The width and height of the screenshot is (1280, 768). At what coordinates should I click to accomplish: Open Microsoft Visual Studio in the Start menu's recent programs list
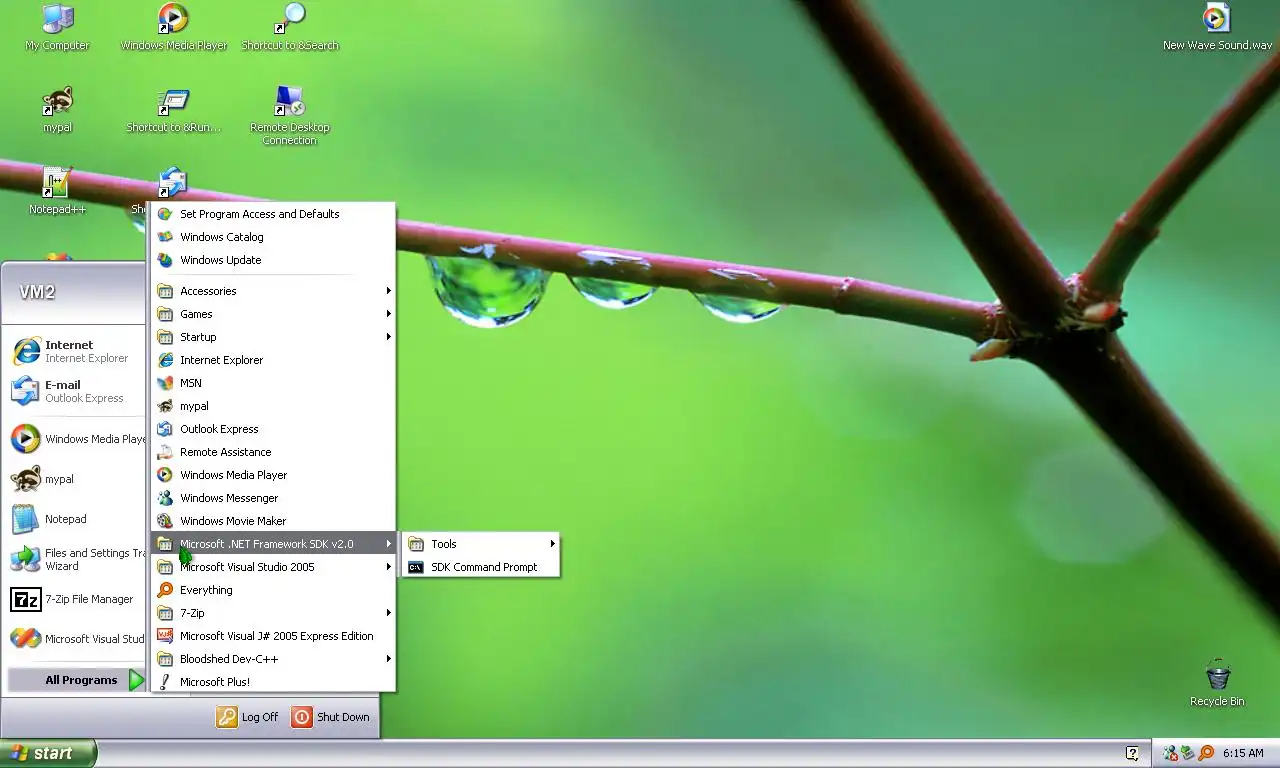pyautogui.click(x=76, y=639)
